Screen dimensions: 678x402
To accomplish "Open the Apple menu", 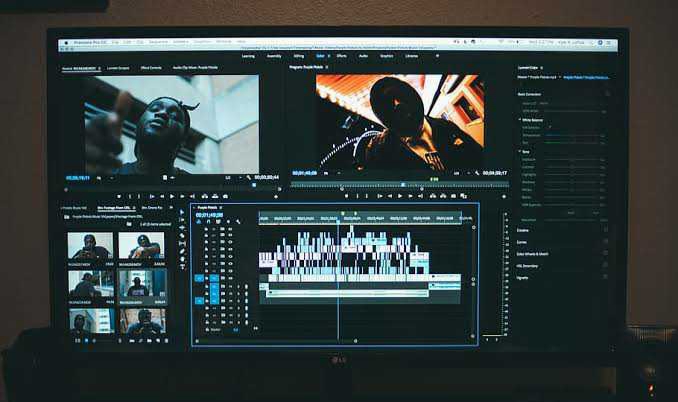I will (x=66, y=42).
